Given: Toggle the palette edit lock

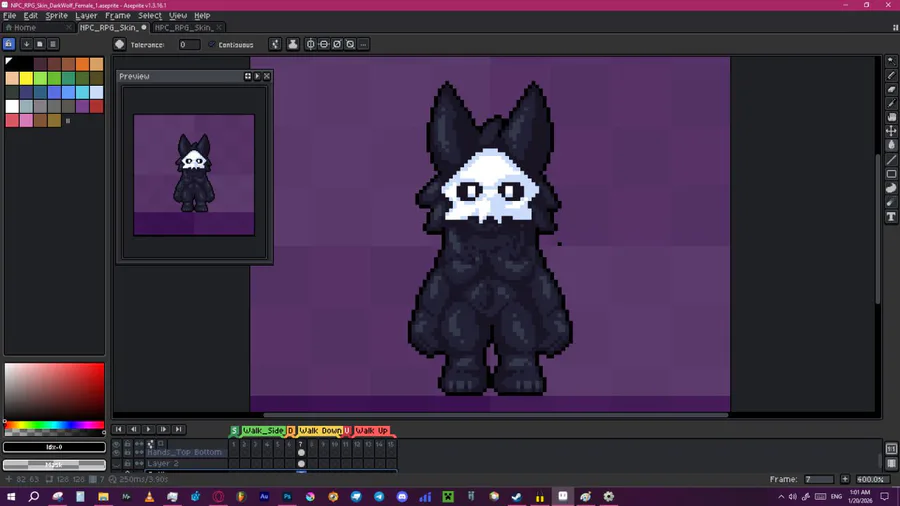Looking at the screenshot, I should tap(9, 44).
